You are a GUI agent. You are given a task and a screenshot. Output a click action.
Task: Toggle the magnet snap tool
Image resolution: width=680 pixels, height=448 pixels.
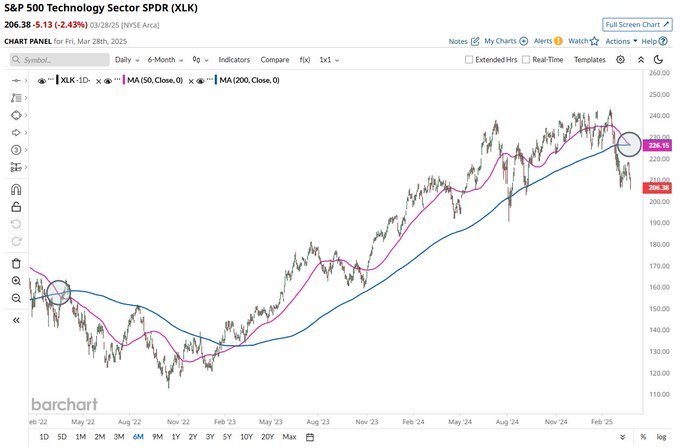point(16,188)
